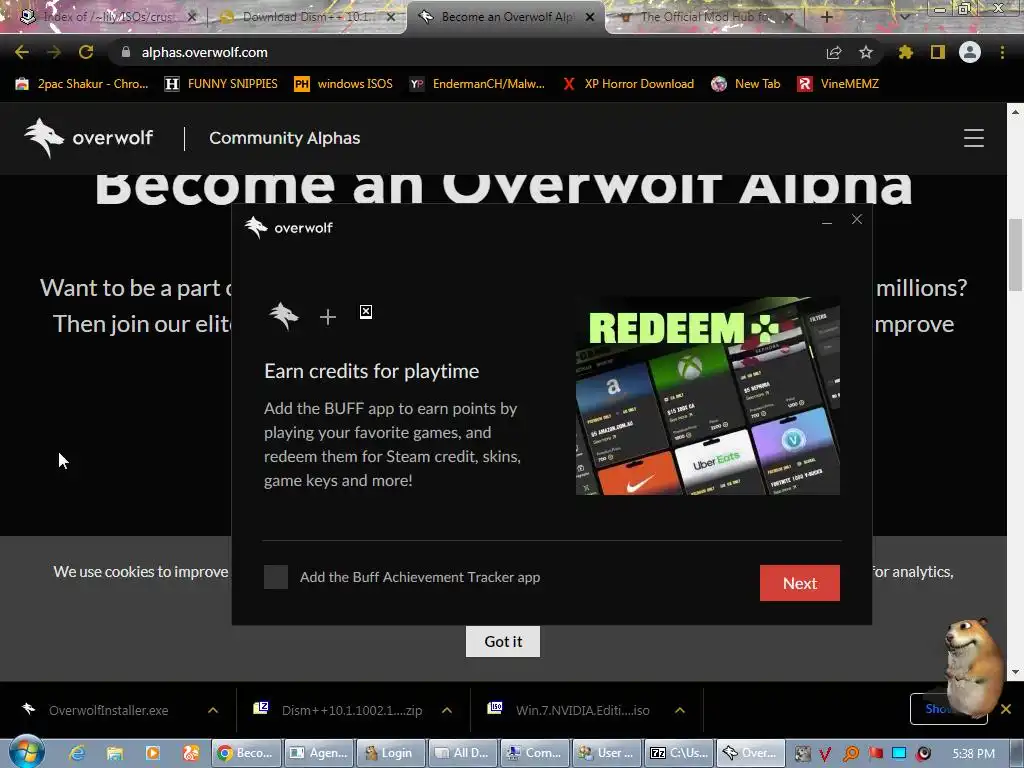This screenshot has height=768, width=1024.
Task: Open the EndermanCH/Malw... bookmark
Action: [477, 84]
